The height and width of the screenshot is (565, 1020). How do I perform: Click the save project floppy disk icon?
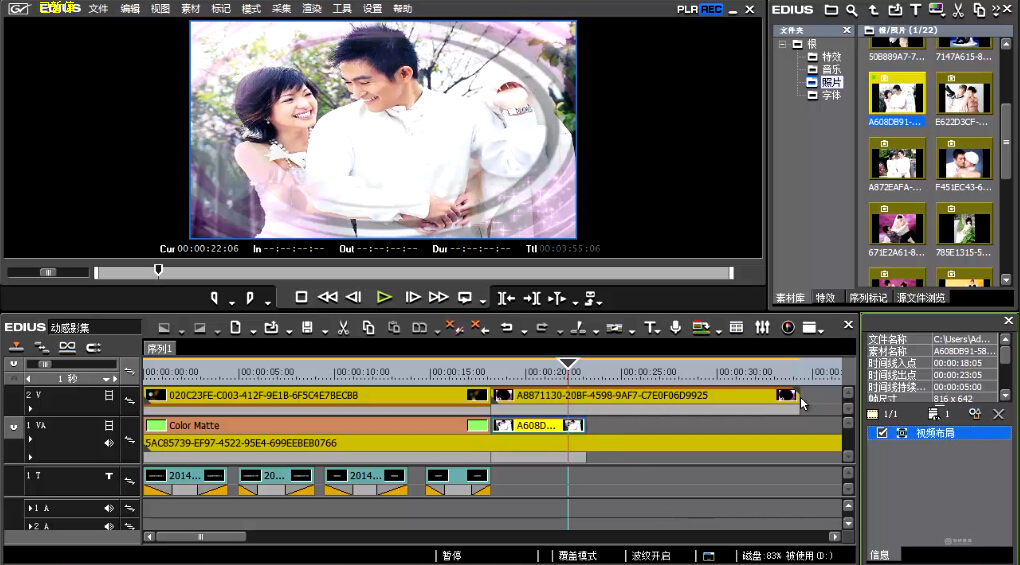(x=308, y=327)
